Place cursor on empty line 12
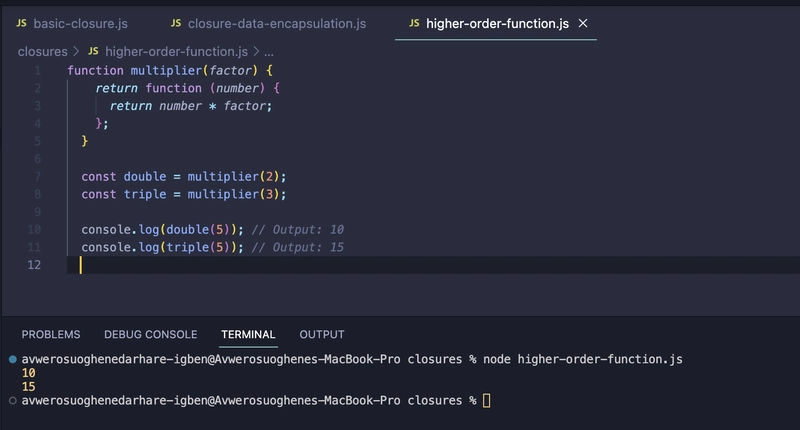This screenshot has height=430, width=800. (300, 265)
